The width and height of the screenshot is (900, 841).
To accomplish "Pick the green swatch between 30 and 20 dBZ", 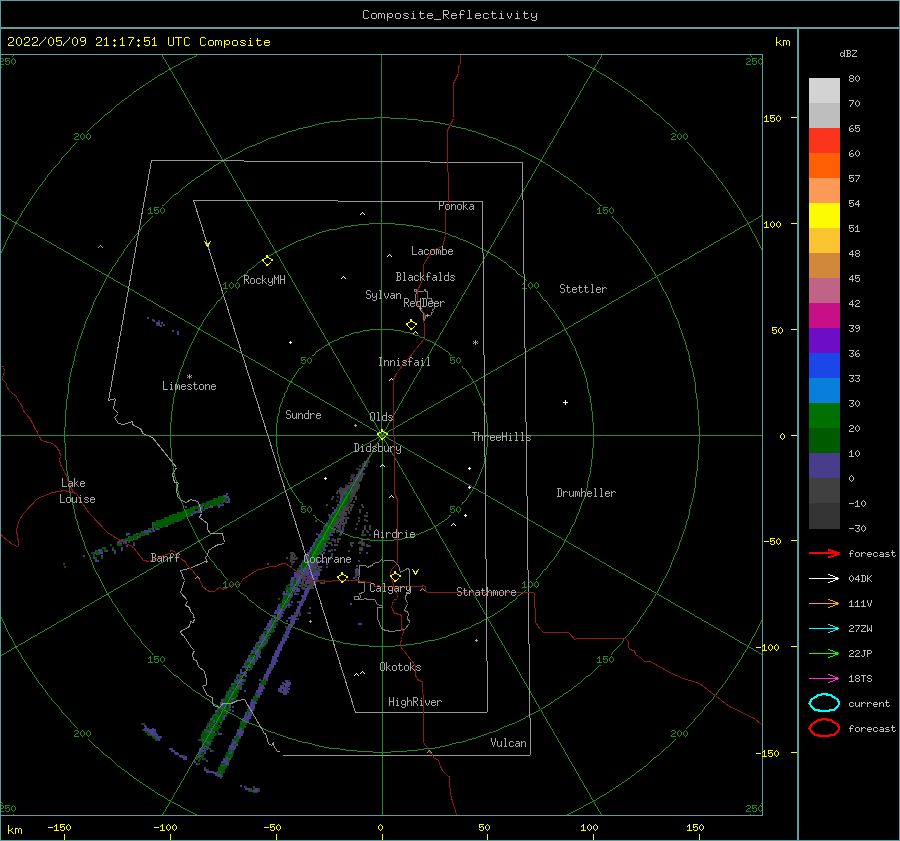I will 824,416.
